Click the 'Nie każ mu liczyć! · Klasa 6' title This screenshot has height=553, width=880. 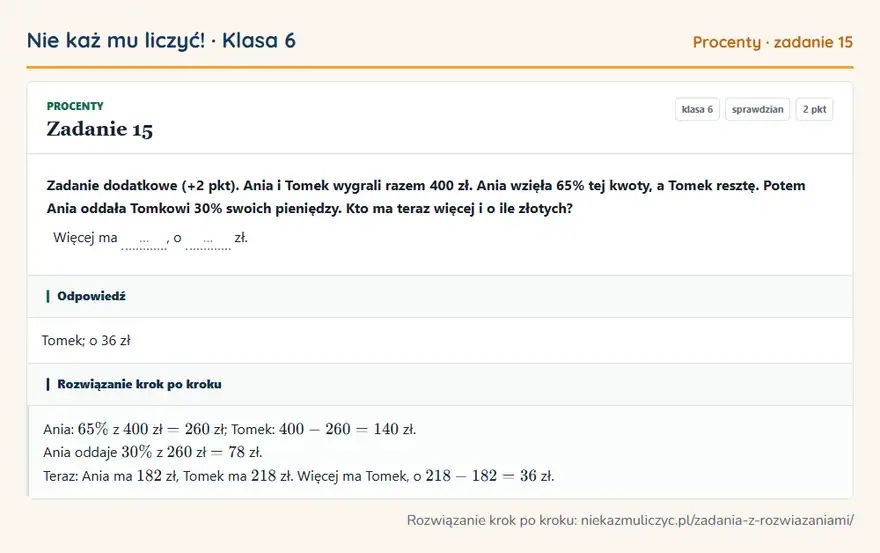tap(161, 40)
